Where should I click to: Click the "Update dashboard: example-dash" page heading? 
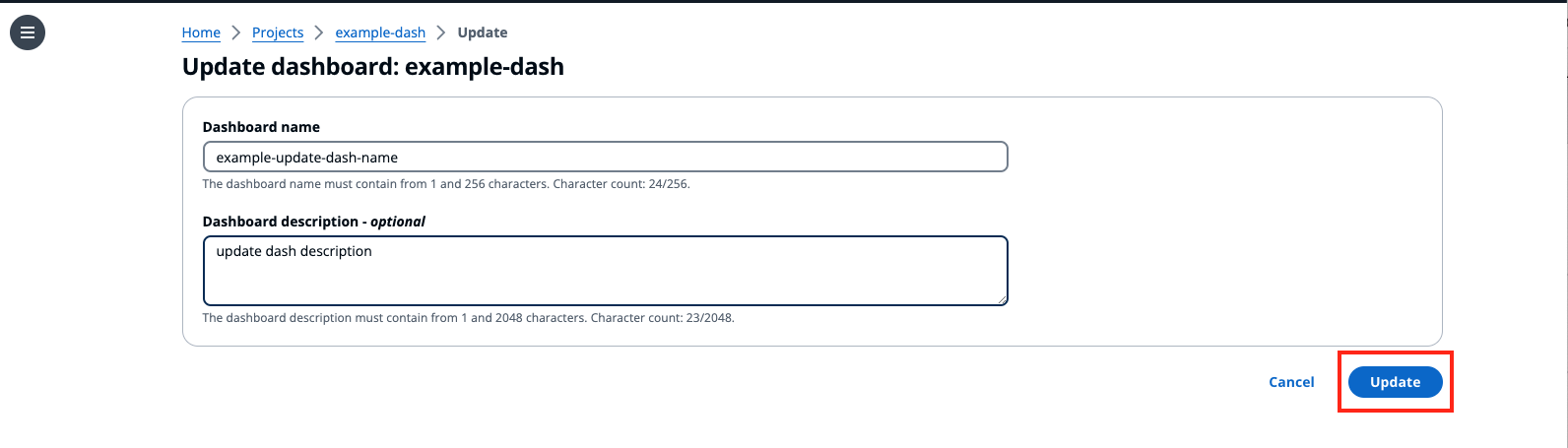[x=373, y=67]
